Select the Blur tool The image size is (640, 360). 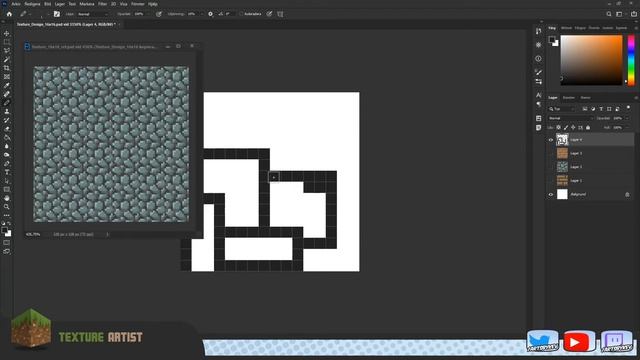point(7,146)
